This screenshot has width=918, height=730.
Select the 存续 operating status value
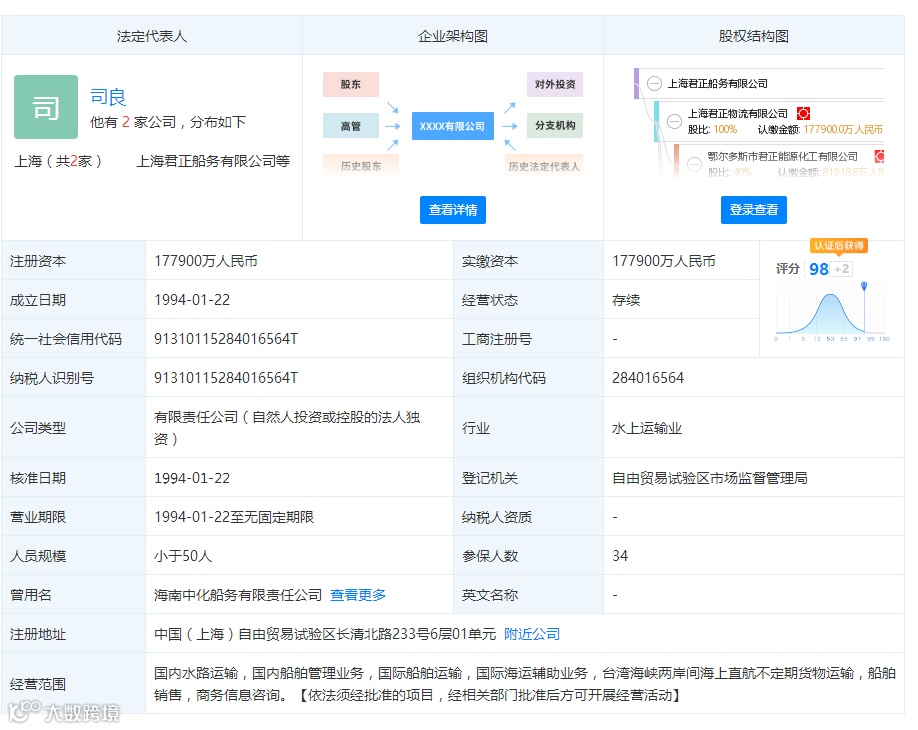click(626, 300)
